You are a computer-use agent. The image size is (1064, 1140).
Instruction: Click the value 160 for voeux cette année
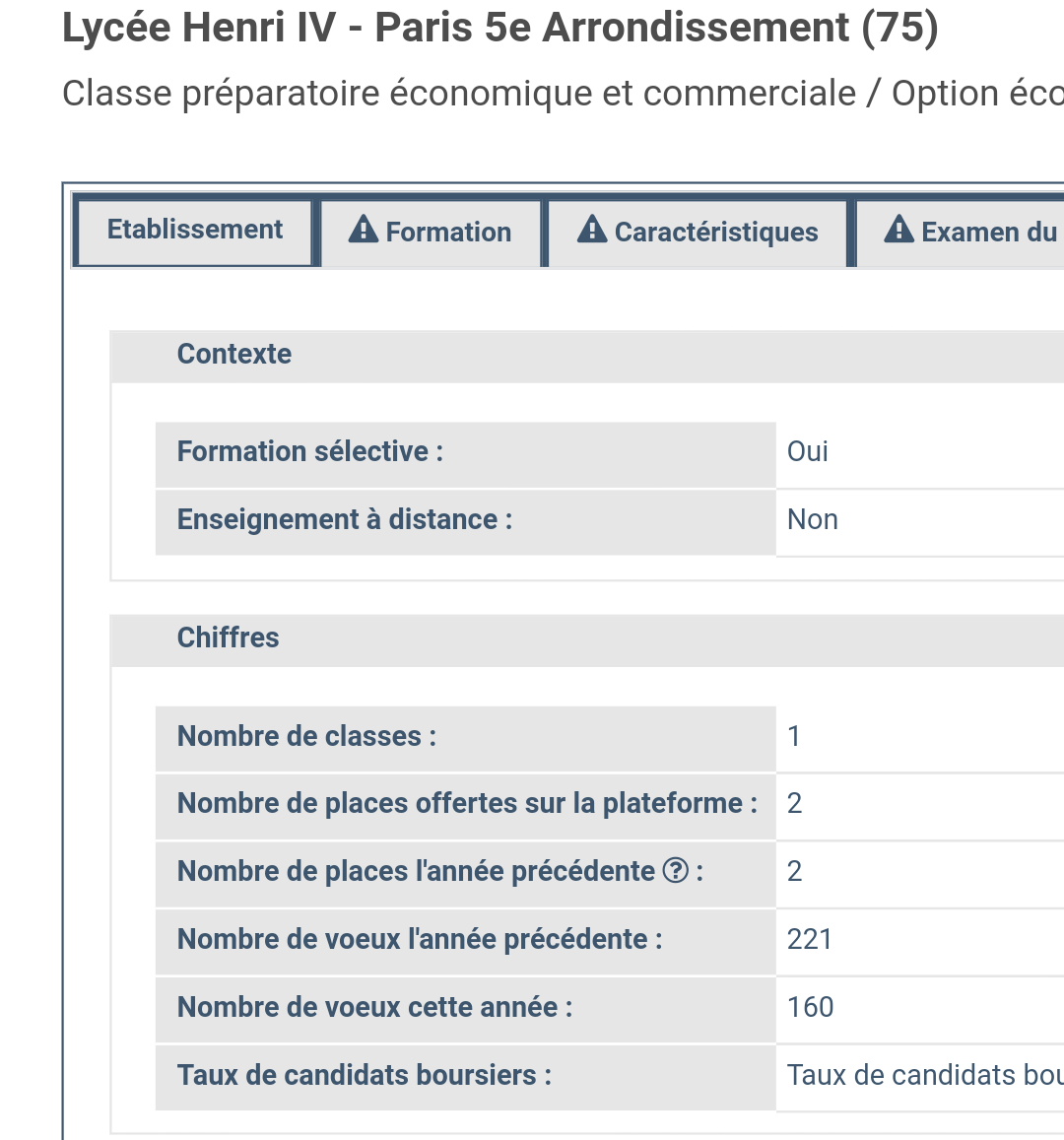click(x=810, y=1007)
